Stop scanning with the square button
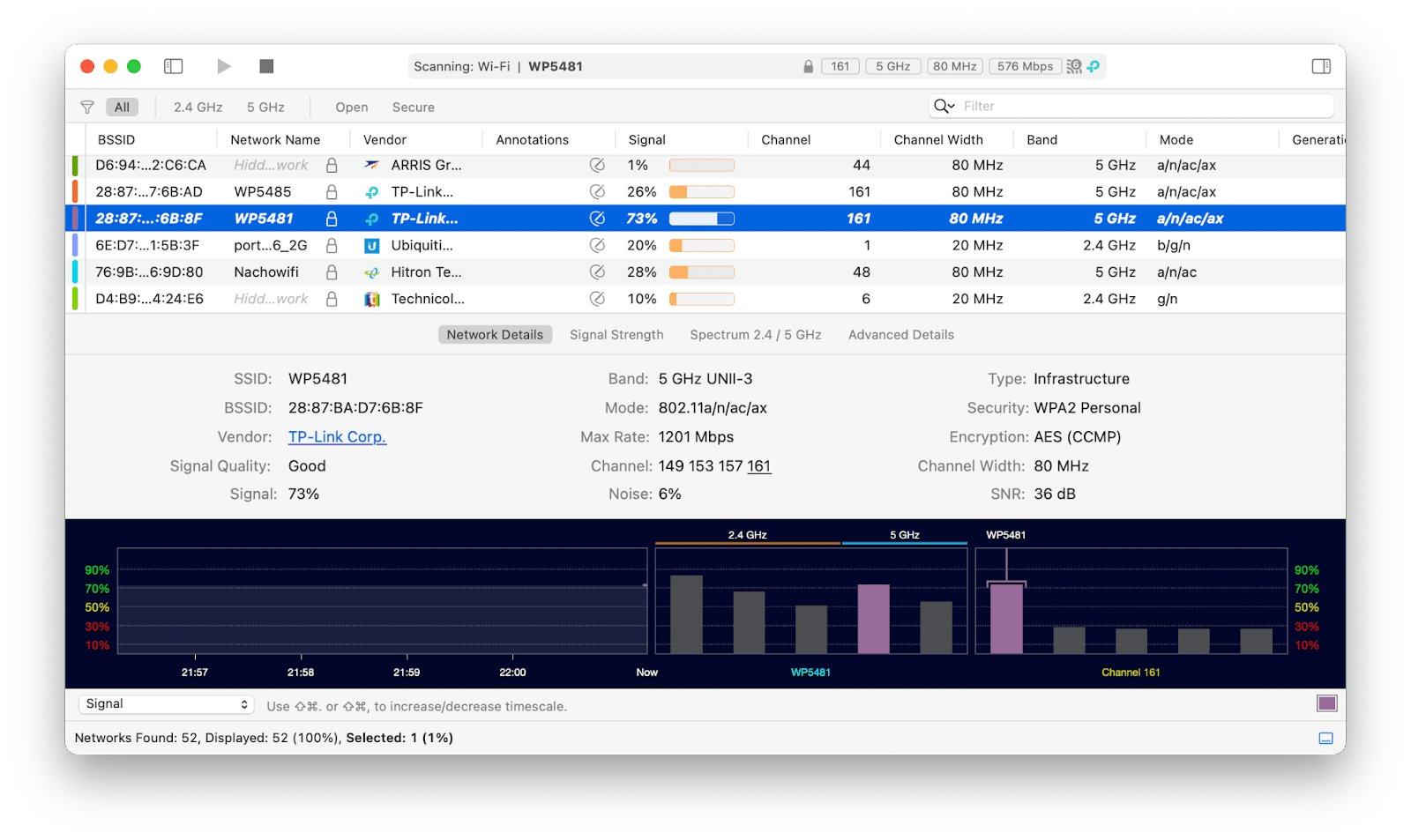1411x840 pixels. [266, 66]
